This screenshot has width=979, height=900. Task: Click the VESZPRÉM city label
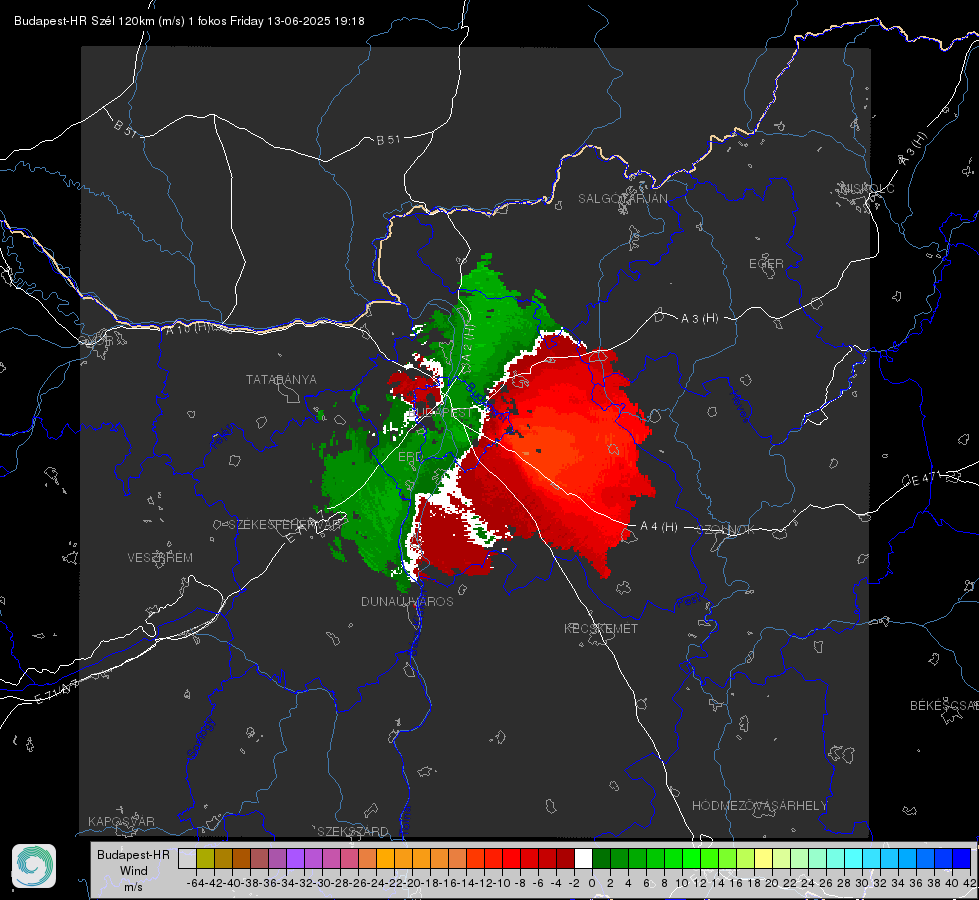click(x=160, y=557)
